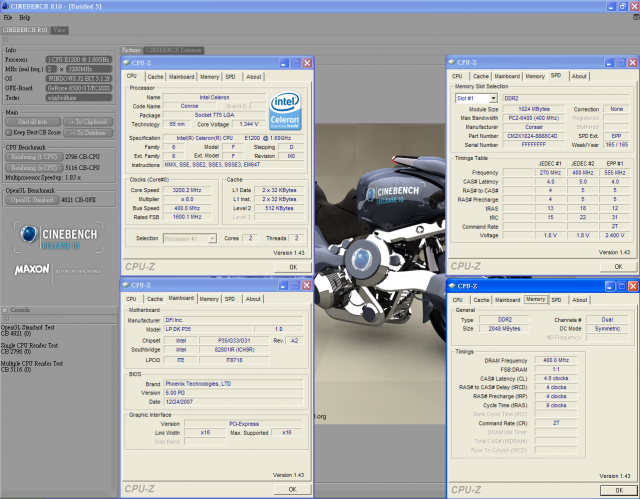This screenshot has height=499, width=640.
Task: Click the Core Speed value 3200.2 MHz
Action: (187, 190)
